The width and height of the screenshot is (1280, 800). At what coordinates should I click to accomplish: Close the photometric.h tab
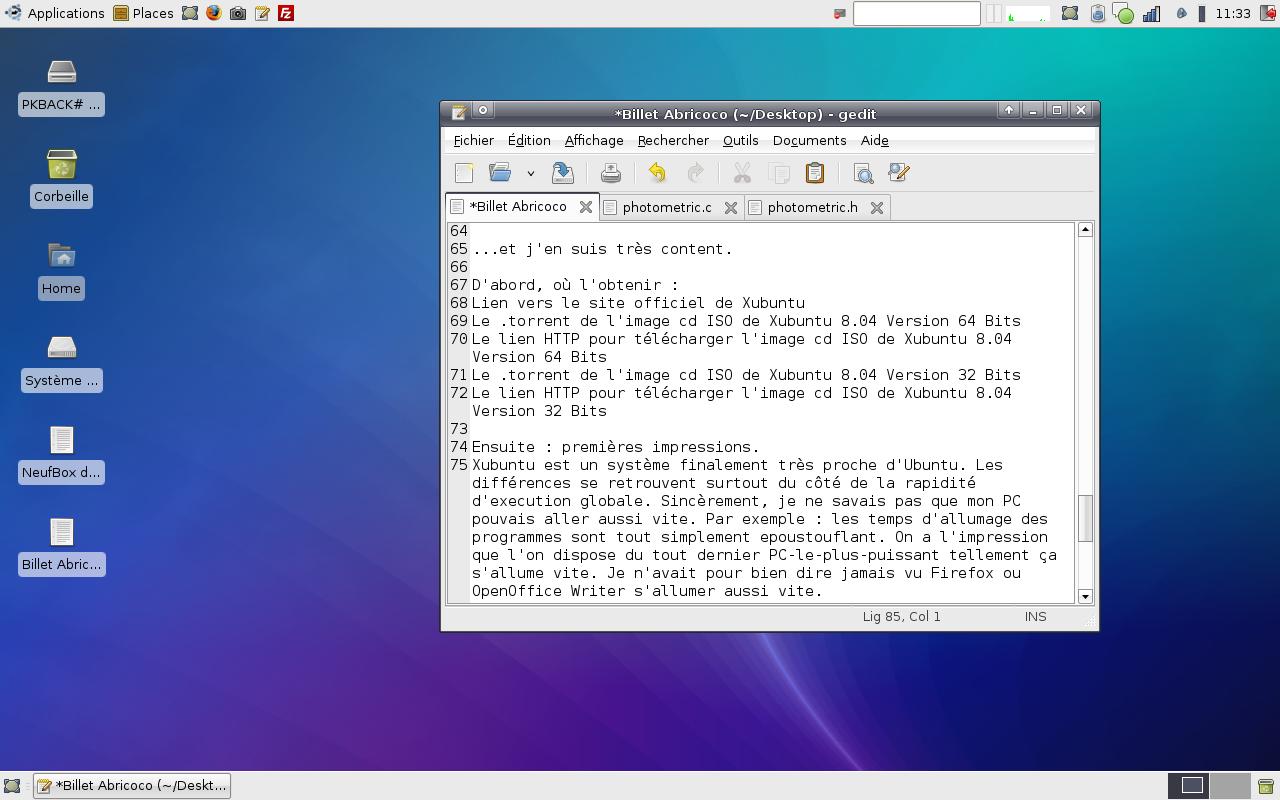[877, 208]
